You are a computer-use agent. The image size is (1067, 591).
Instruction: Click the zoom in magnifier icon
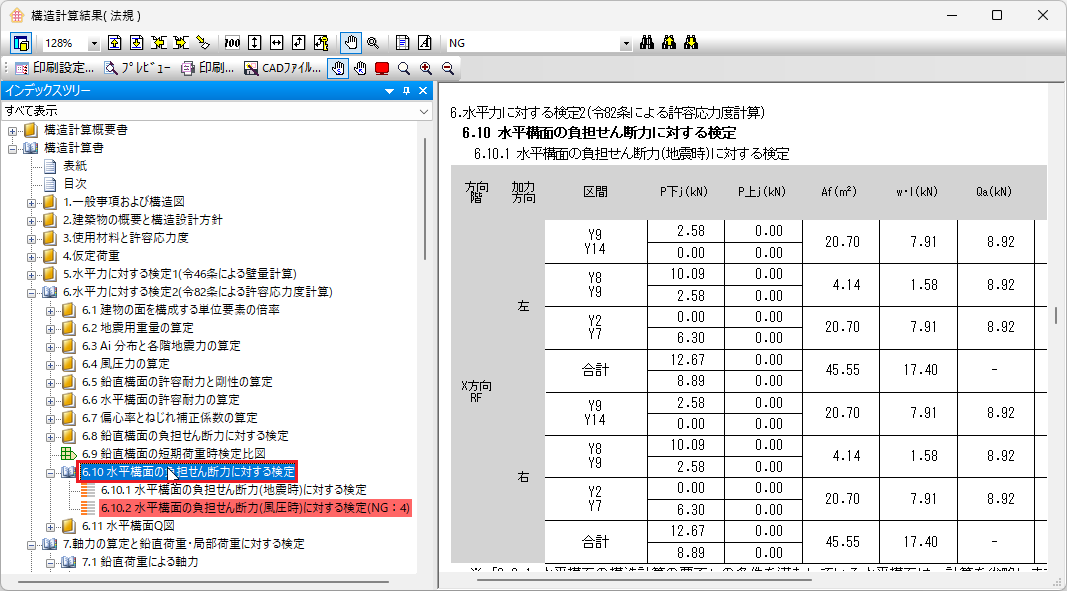pos(426,69)
